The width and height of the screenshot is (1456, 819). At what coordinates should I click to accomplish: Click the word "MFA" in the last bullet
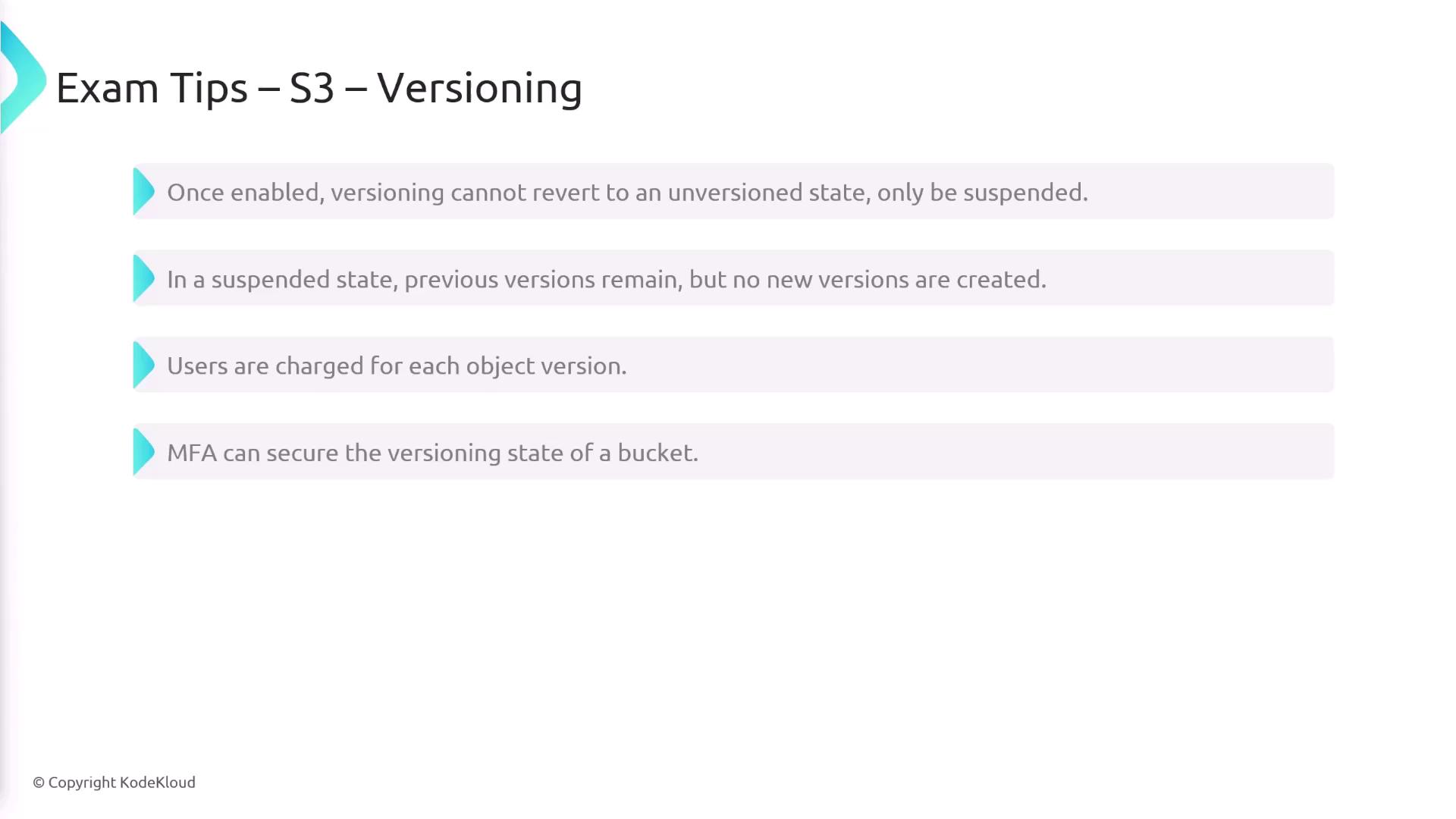(191, 453)
